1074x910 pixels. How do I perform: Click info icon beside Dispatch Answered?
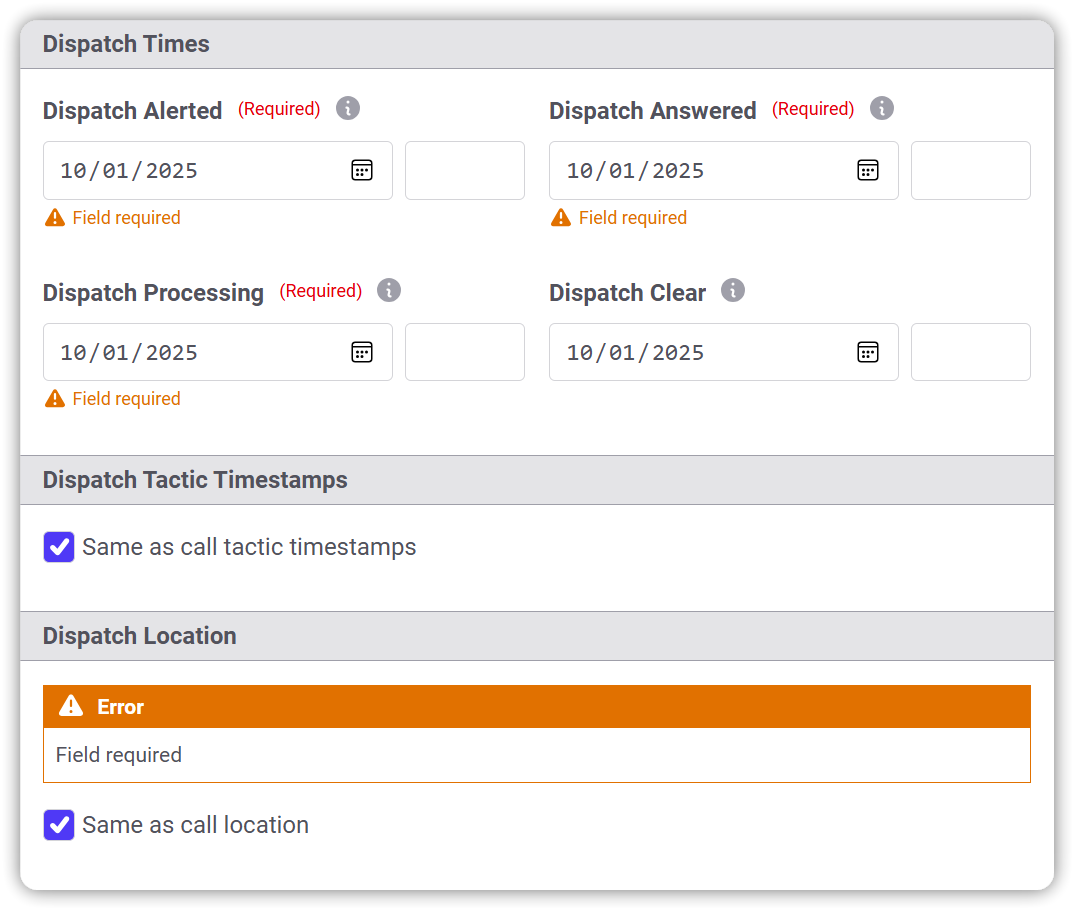pyautogui.click(x=881, y=108)
